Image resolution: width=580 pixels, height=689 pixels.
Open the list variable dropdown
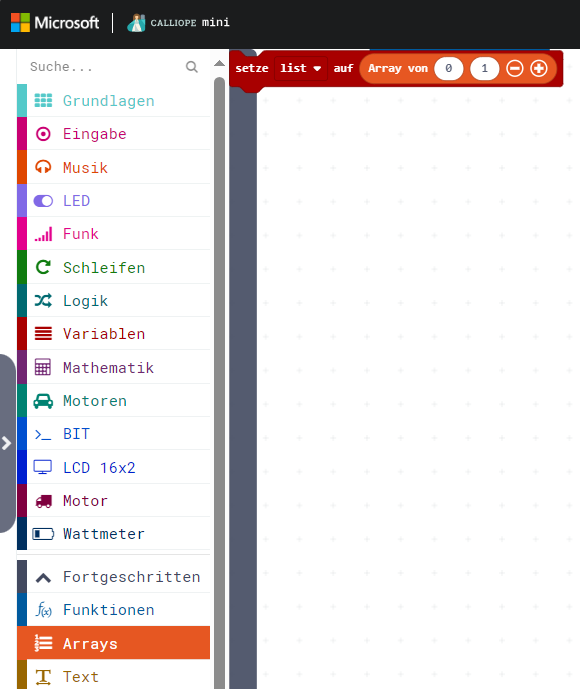click(301, 69)
